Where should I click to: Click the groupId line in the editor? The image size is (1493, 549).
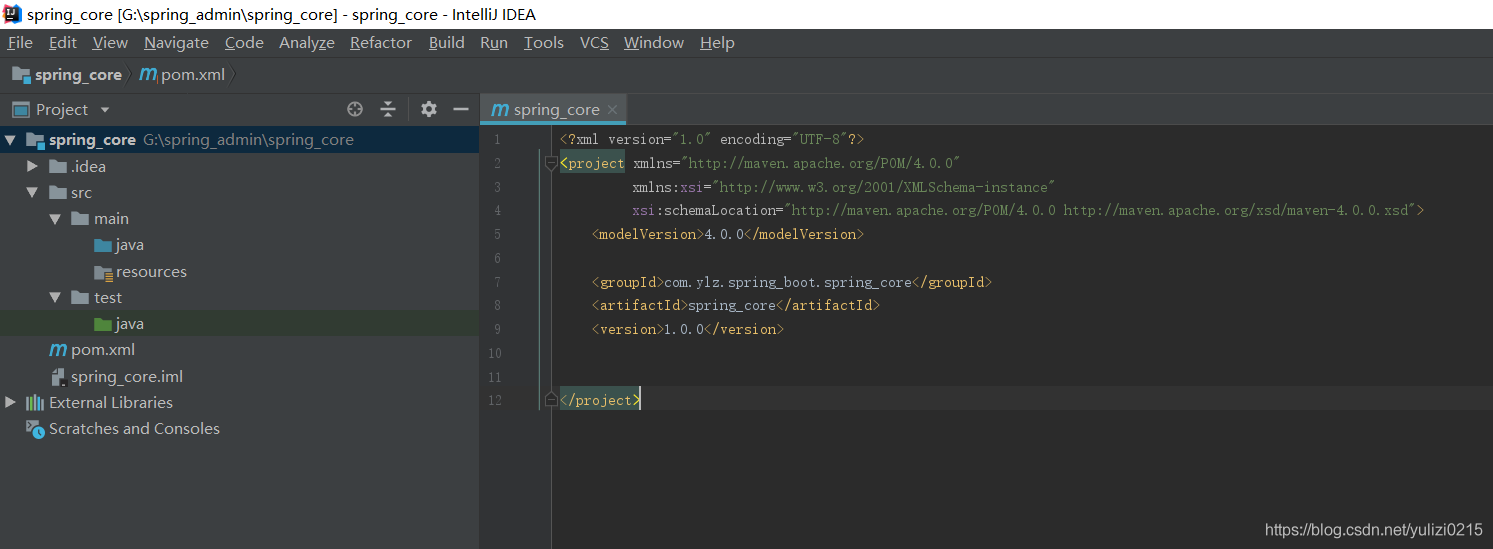[792, 282]
